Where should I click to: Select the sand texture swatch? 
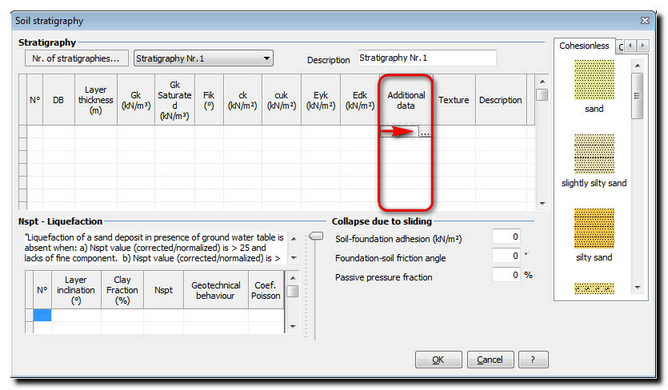click(x=594, y=80)
